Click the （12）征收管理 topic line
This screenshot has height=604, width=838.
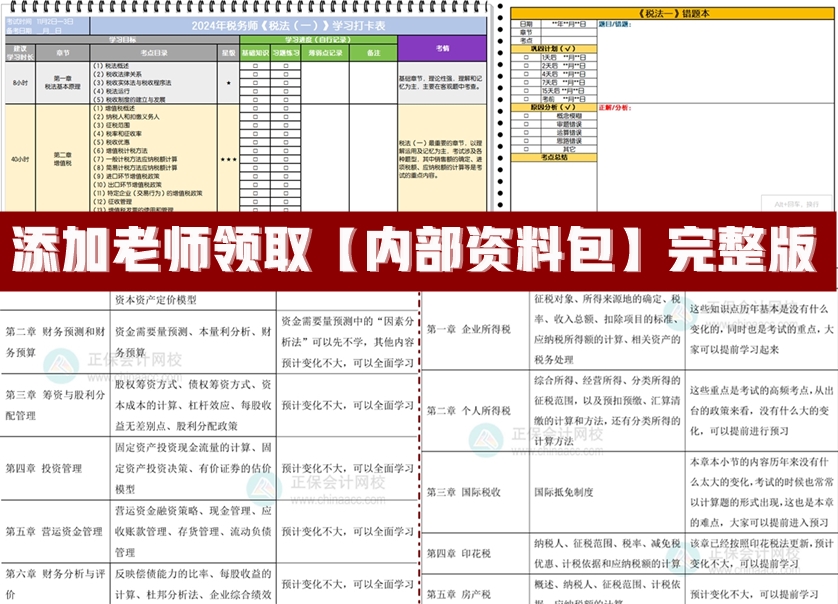click(112, 202)
